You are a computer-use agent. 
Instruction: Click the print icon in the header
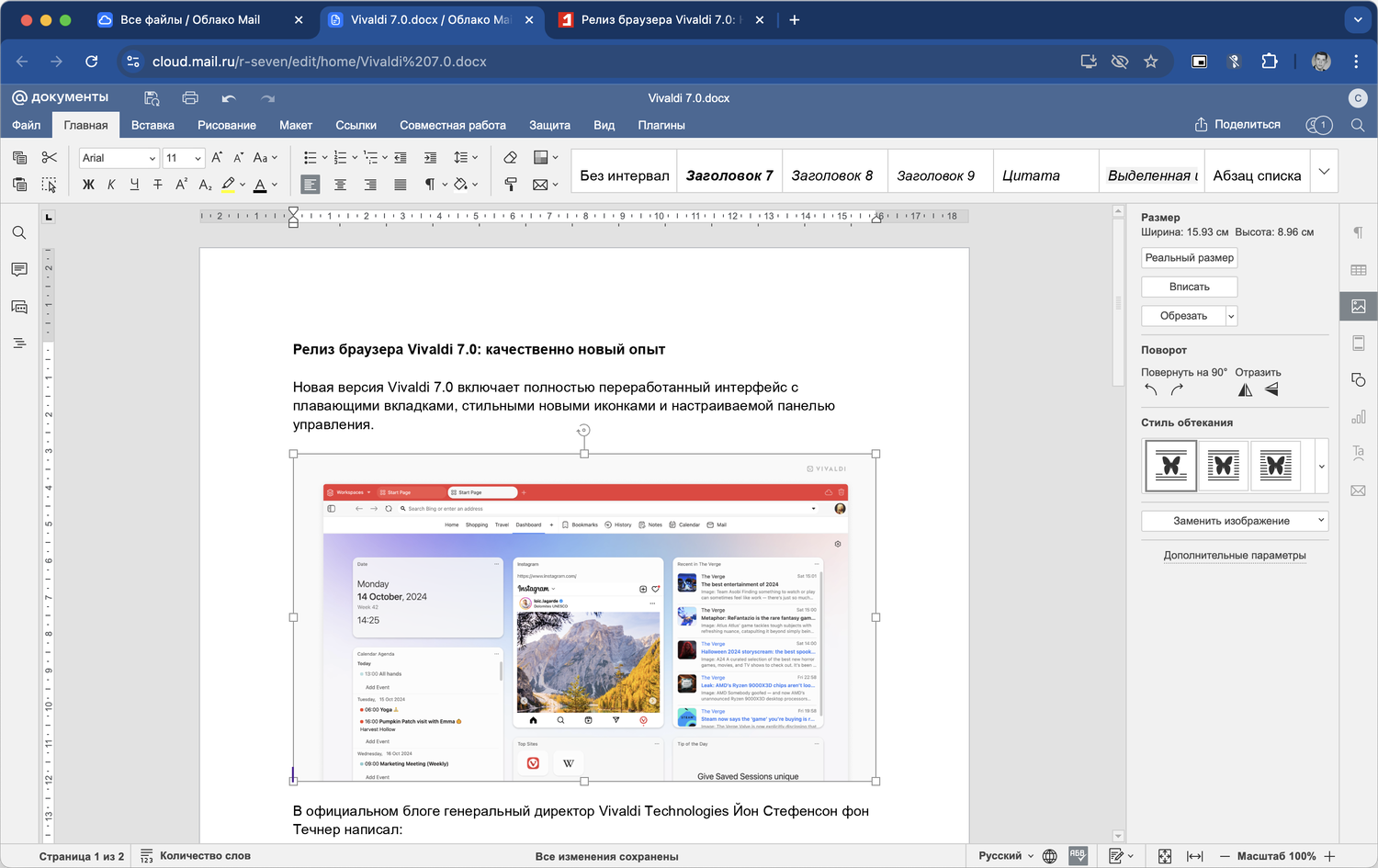(x=190, y=98)
